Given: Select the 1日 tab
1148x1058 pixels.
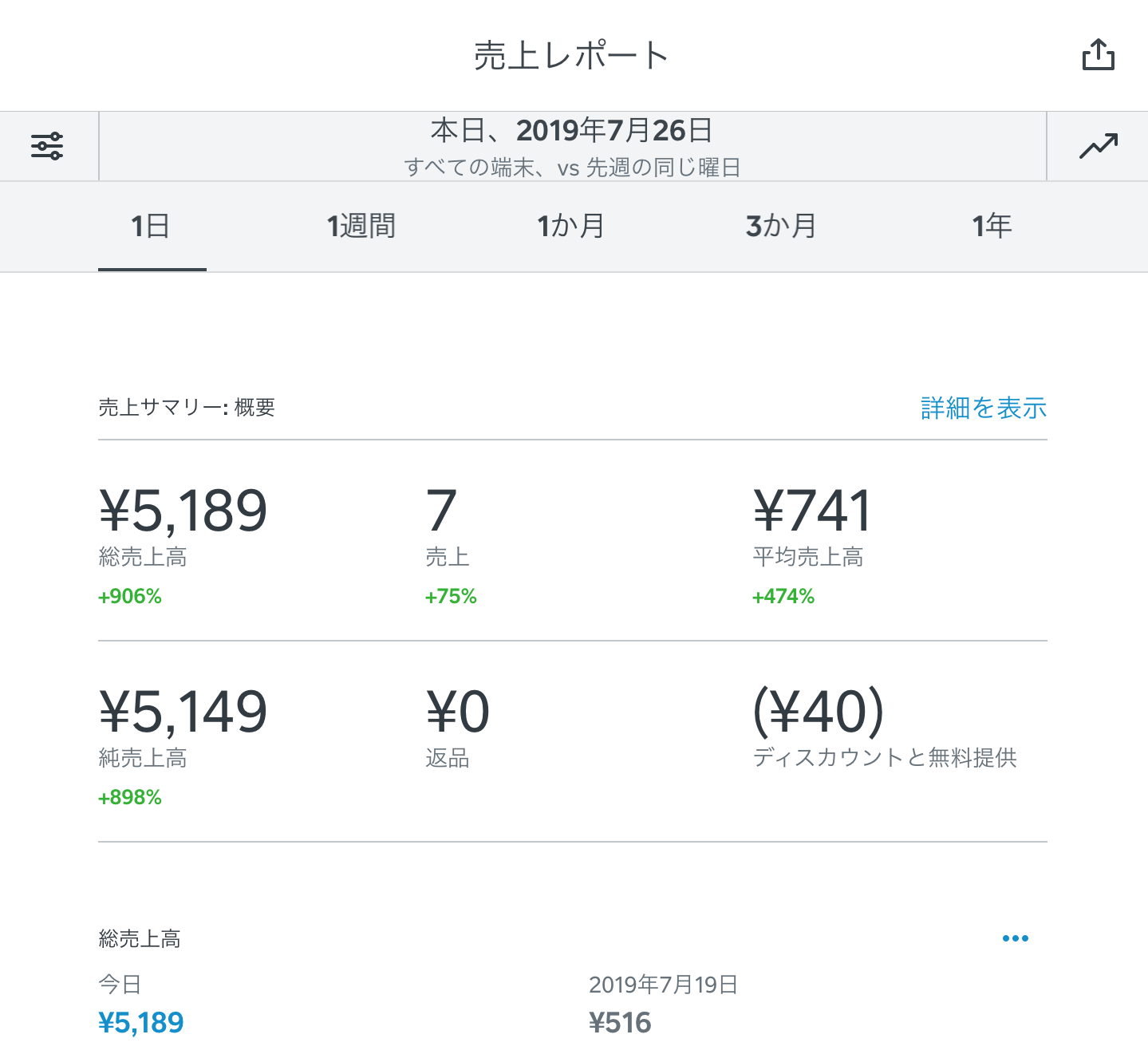Looking at the screenshot, I should tap(152, 226).
